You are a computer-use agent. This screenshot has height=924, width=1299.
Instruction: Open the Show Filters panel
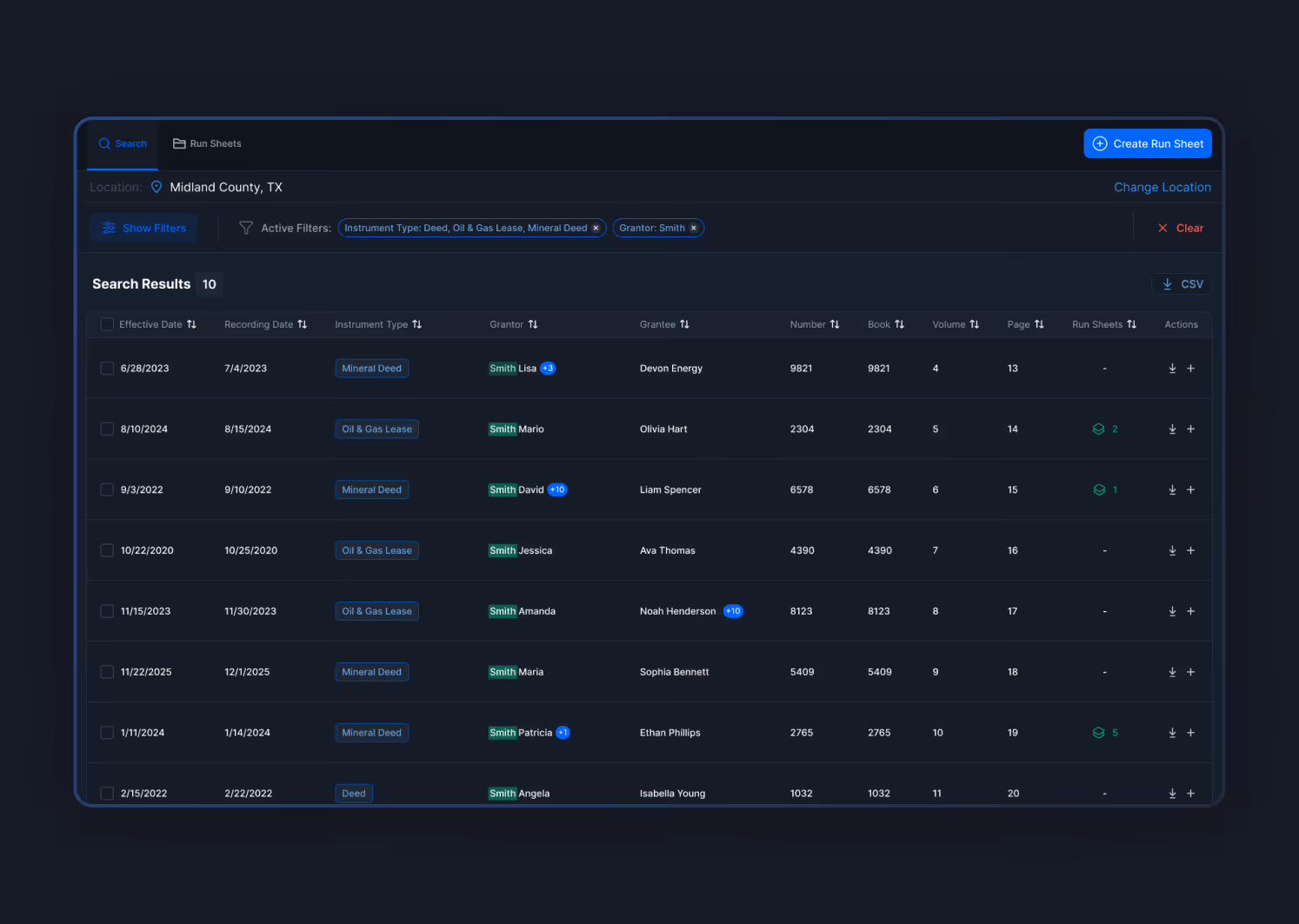[144, 229]
